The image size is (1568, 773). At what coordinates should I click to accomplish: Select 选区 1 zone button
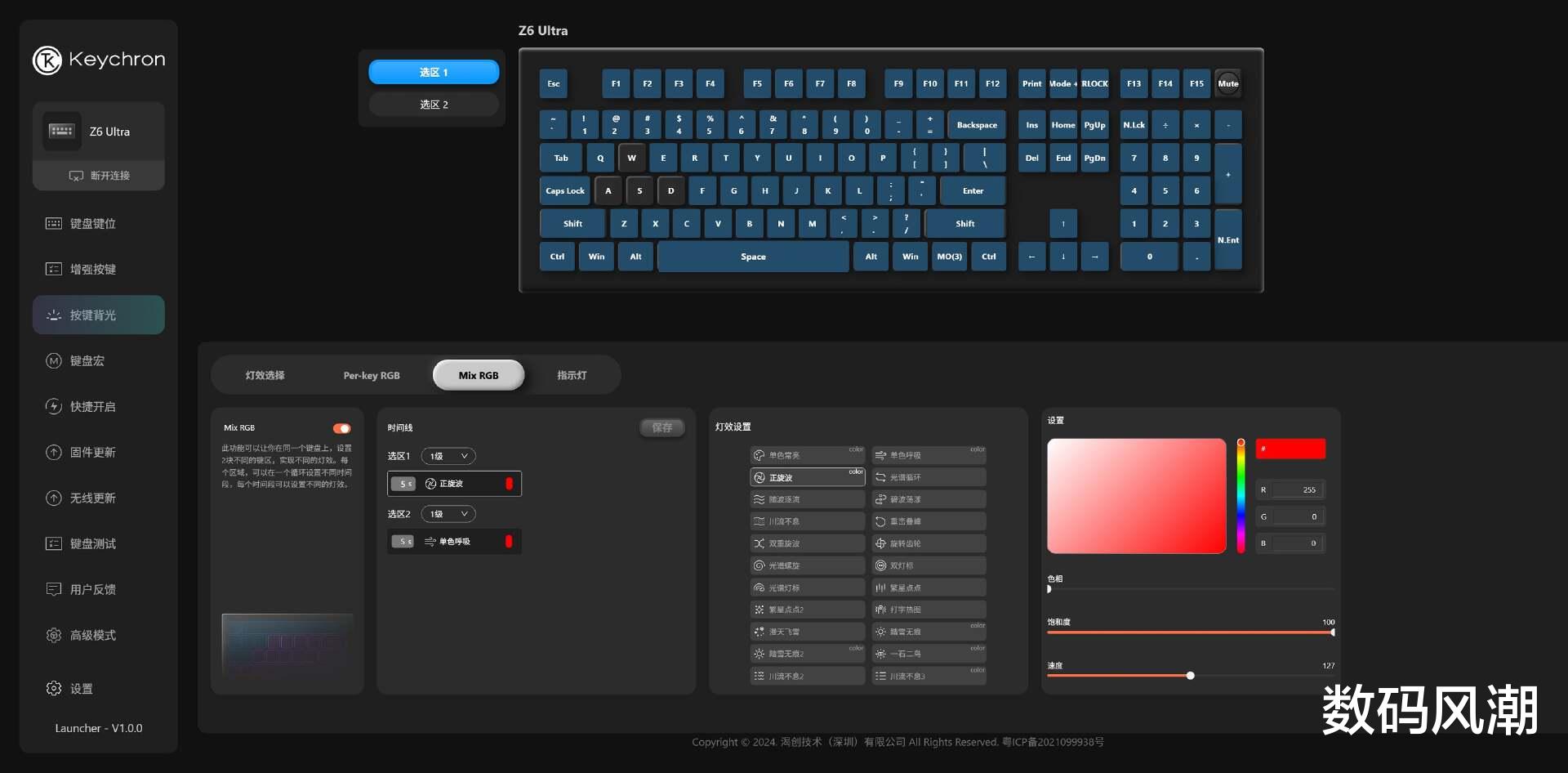pos(434,72)
